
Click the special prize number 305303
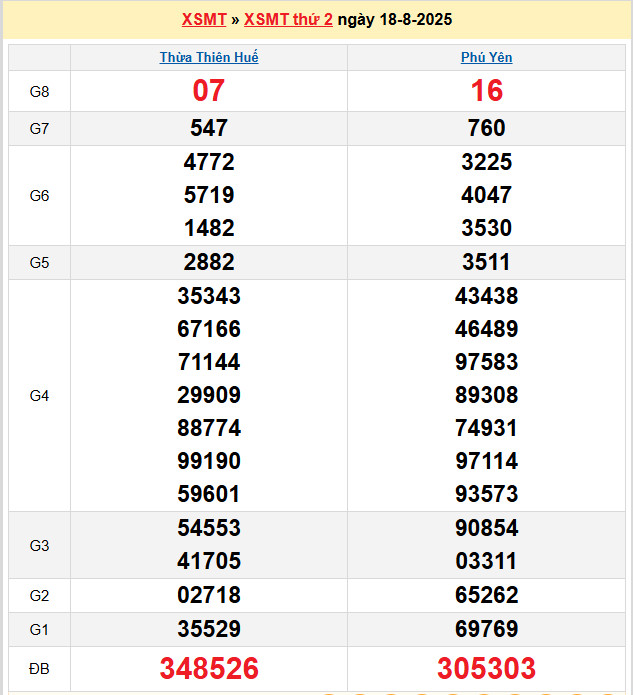[486, 668]
